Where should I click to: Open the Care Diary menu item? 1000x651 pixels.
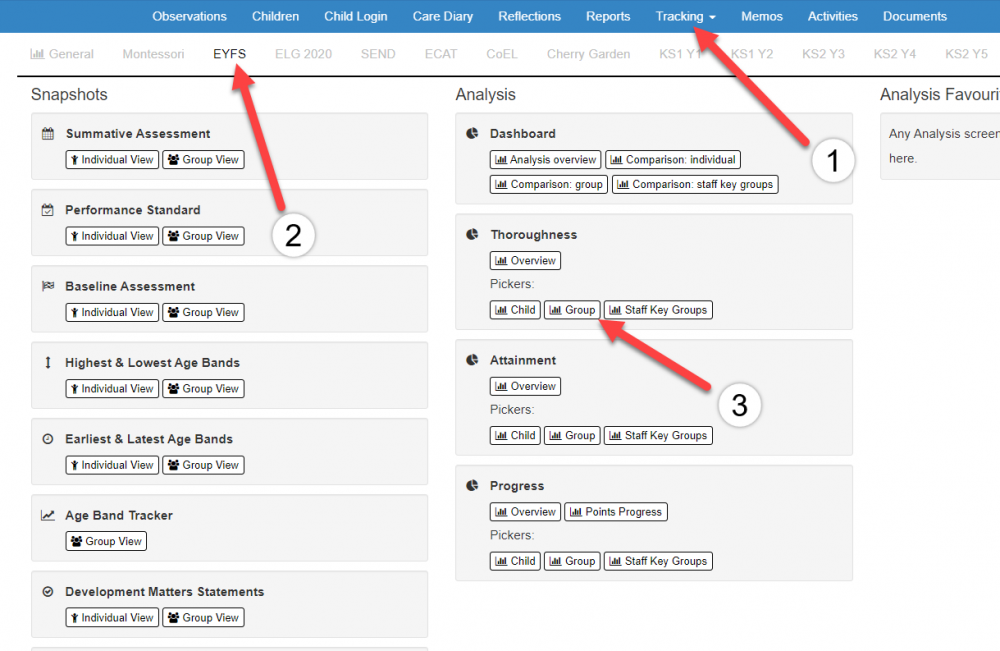click(443, 17)
